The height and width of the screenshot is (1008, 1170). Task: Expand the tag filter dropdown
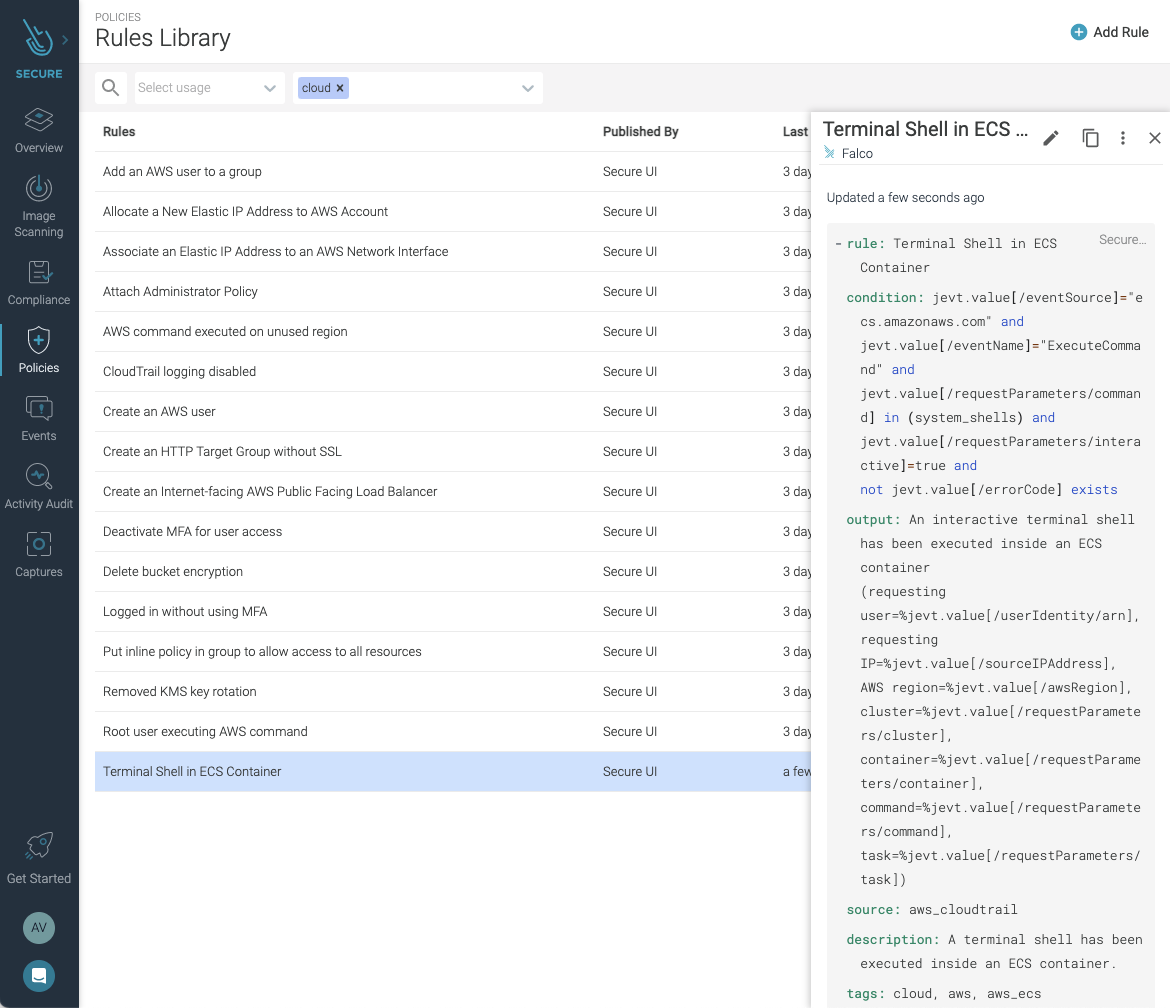pos(527,88)
